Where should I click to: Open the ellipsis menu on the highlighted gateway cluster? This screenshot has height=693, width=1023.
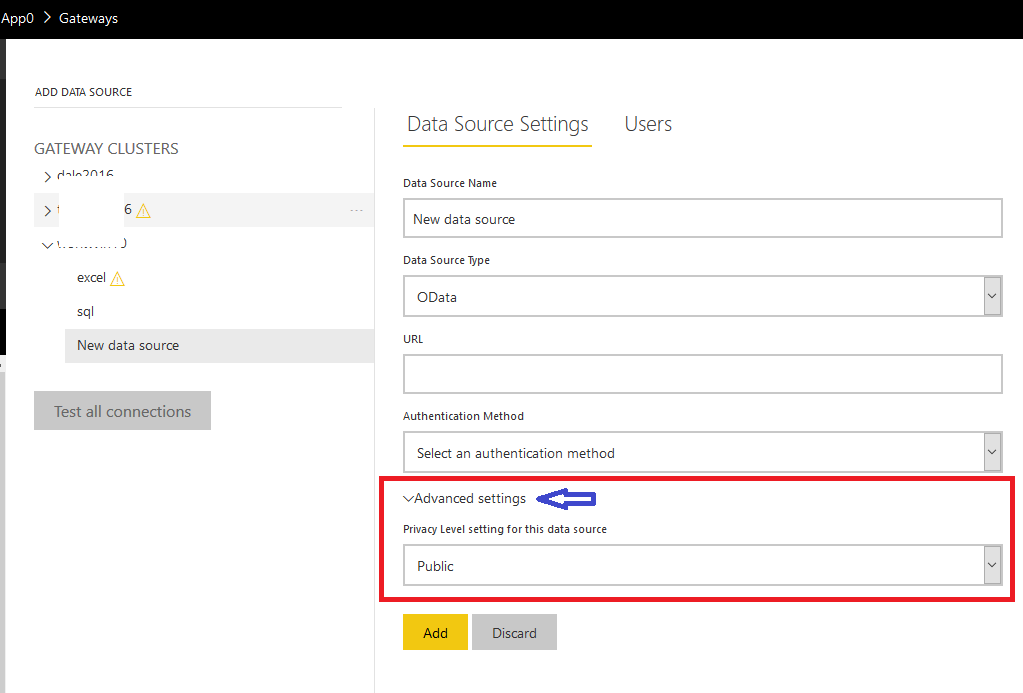click(x=356, y=210)
